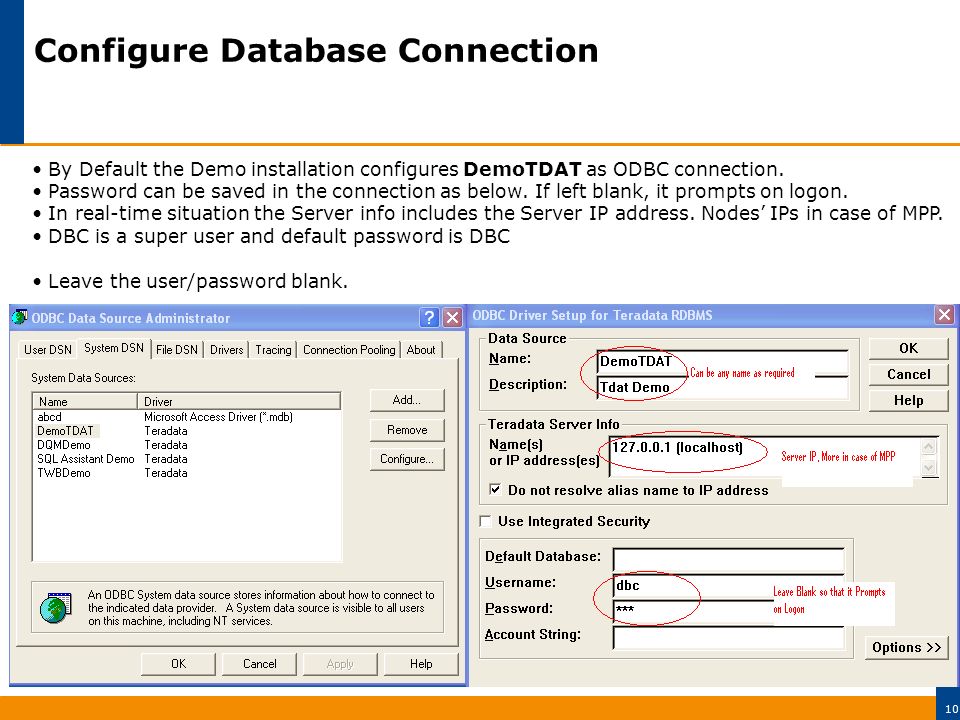Select the DQMDemo data source
The height and width of the screenshot is (720, 960).
pyautogui.click(x=187, y=445)
